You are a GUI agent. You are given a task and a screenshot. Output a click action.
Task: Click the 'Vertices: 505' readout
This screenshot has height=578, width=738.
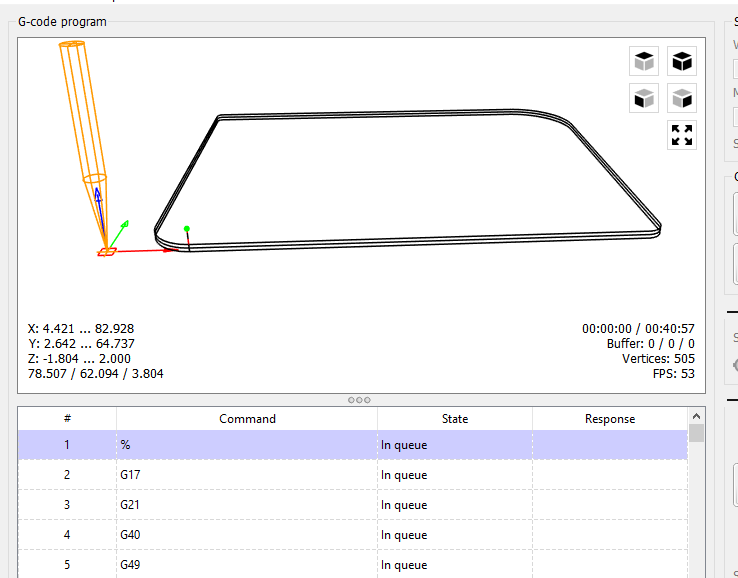pos(658,359)
